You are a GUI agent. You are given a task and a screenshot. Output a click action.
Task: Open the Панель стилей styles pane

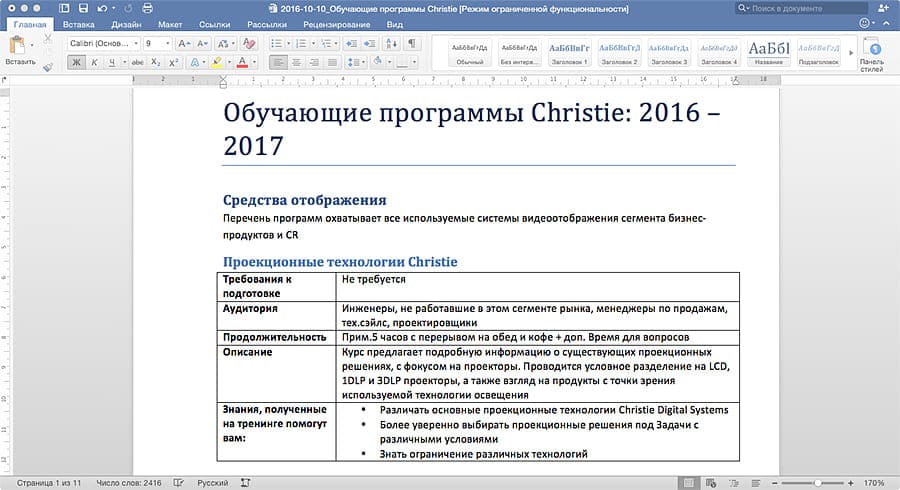pos(871,55)
